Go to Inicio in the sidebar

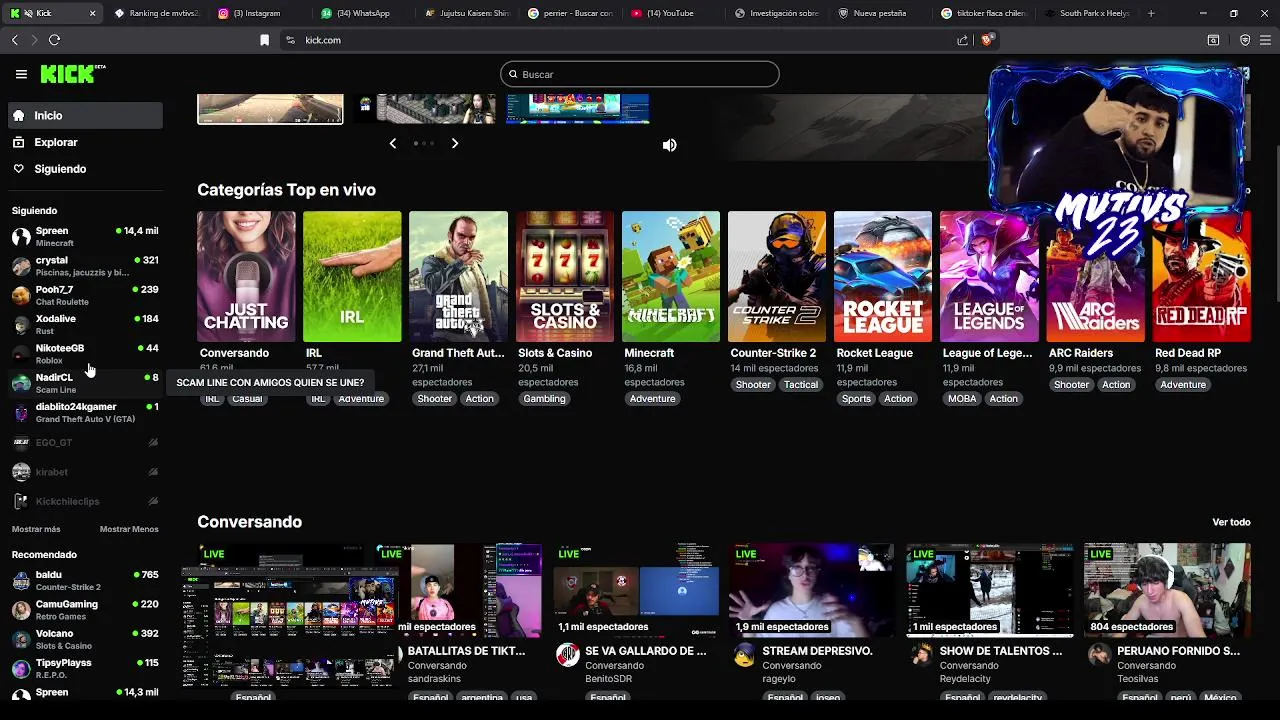[85, 116]
